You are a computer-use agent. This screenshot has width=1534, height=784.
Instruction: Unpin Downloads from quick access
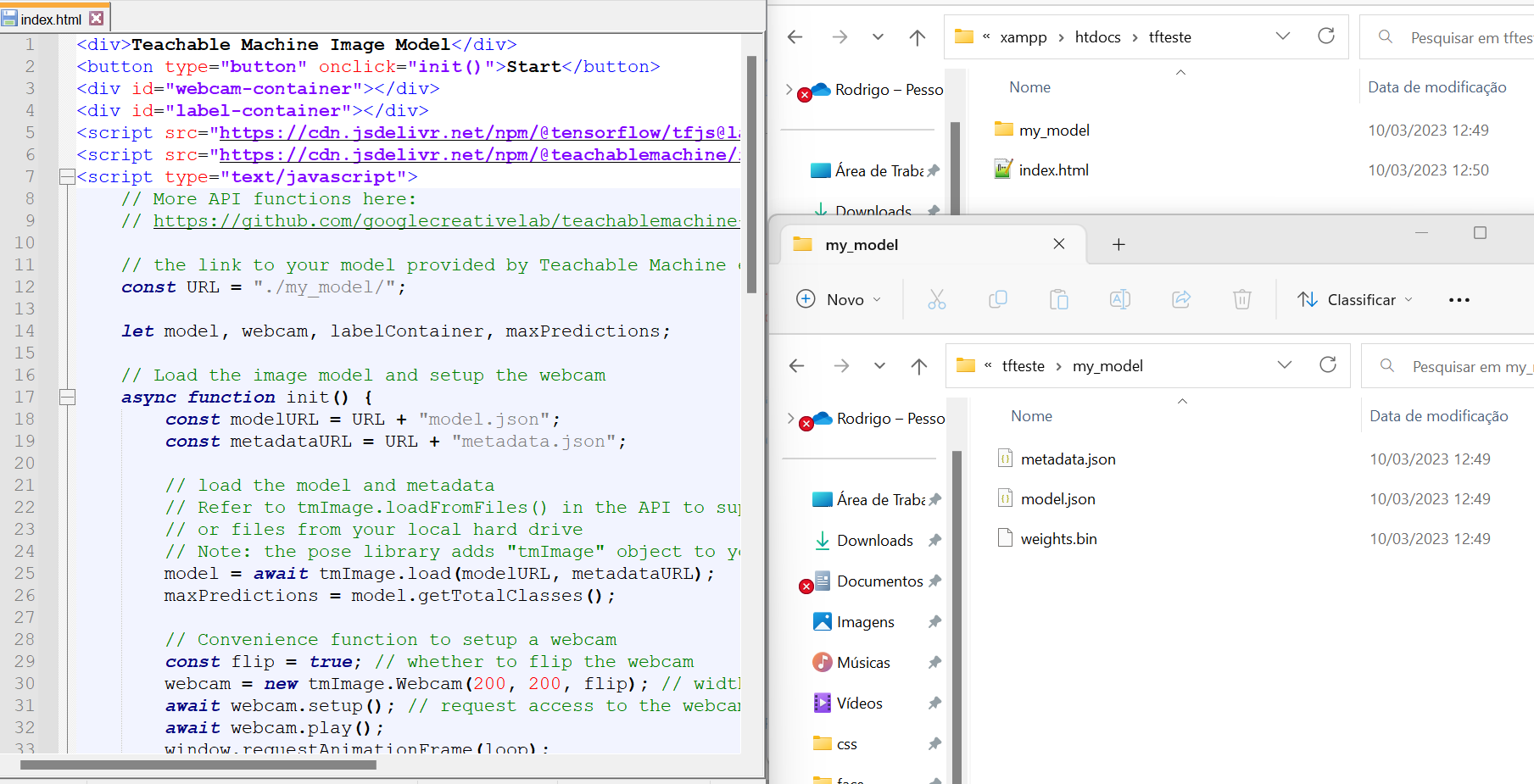[x=934, y=541]
